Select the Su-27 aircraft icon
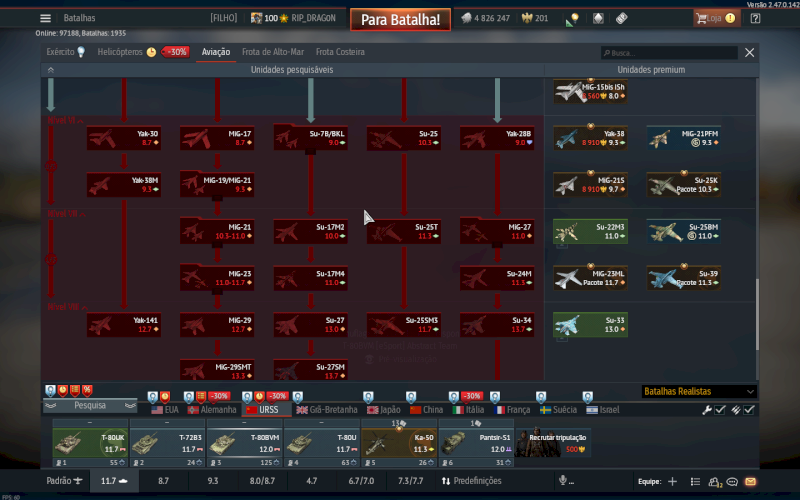Screen dimensions: 800x500 311,324
